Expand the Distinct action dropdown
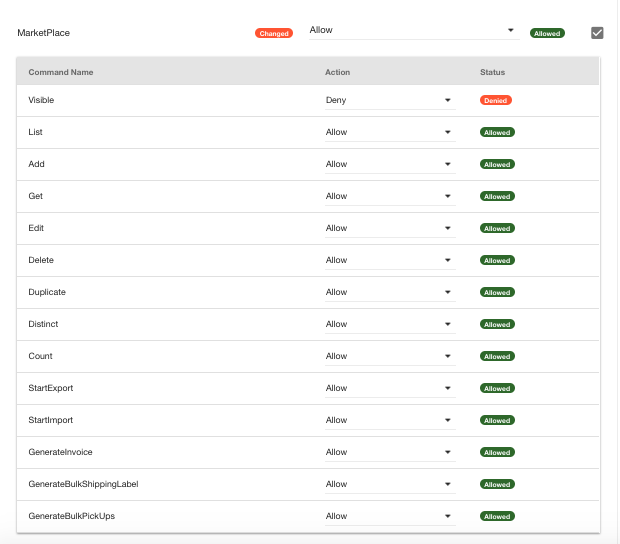This screenshot has width=620, height=544. [x=390, y=324]
